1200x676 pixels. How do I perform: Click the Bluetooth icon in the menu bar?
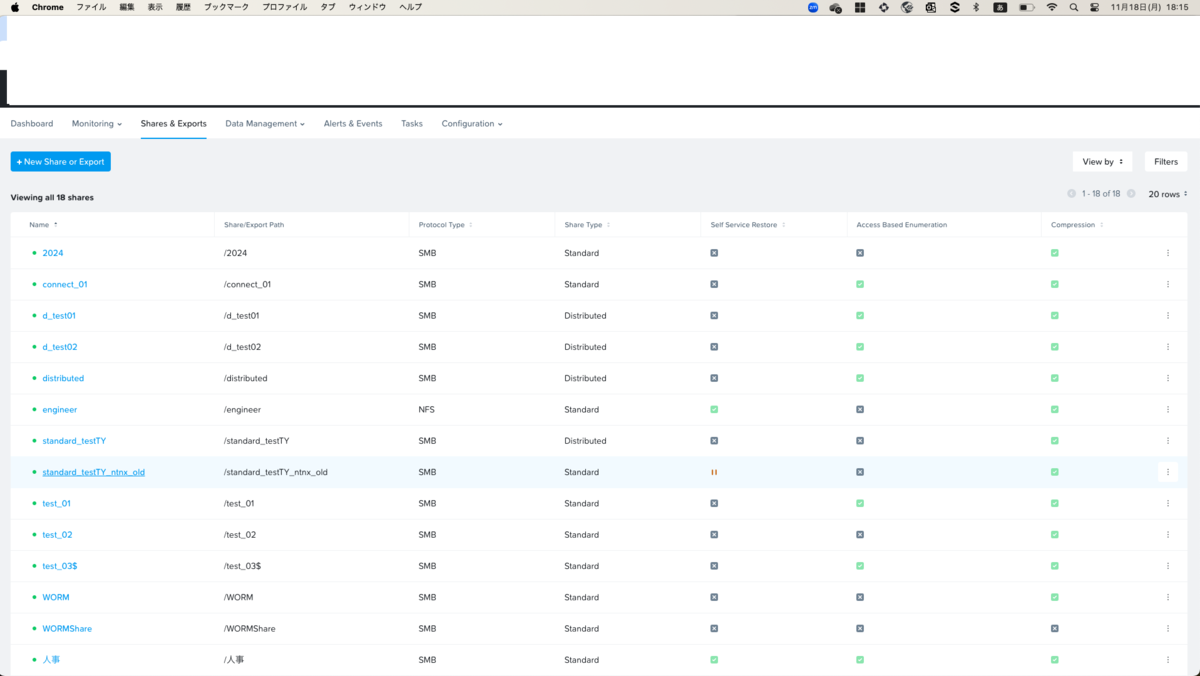coord(976,7)
